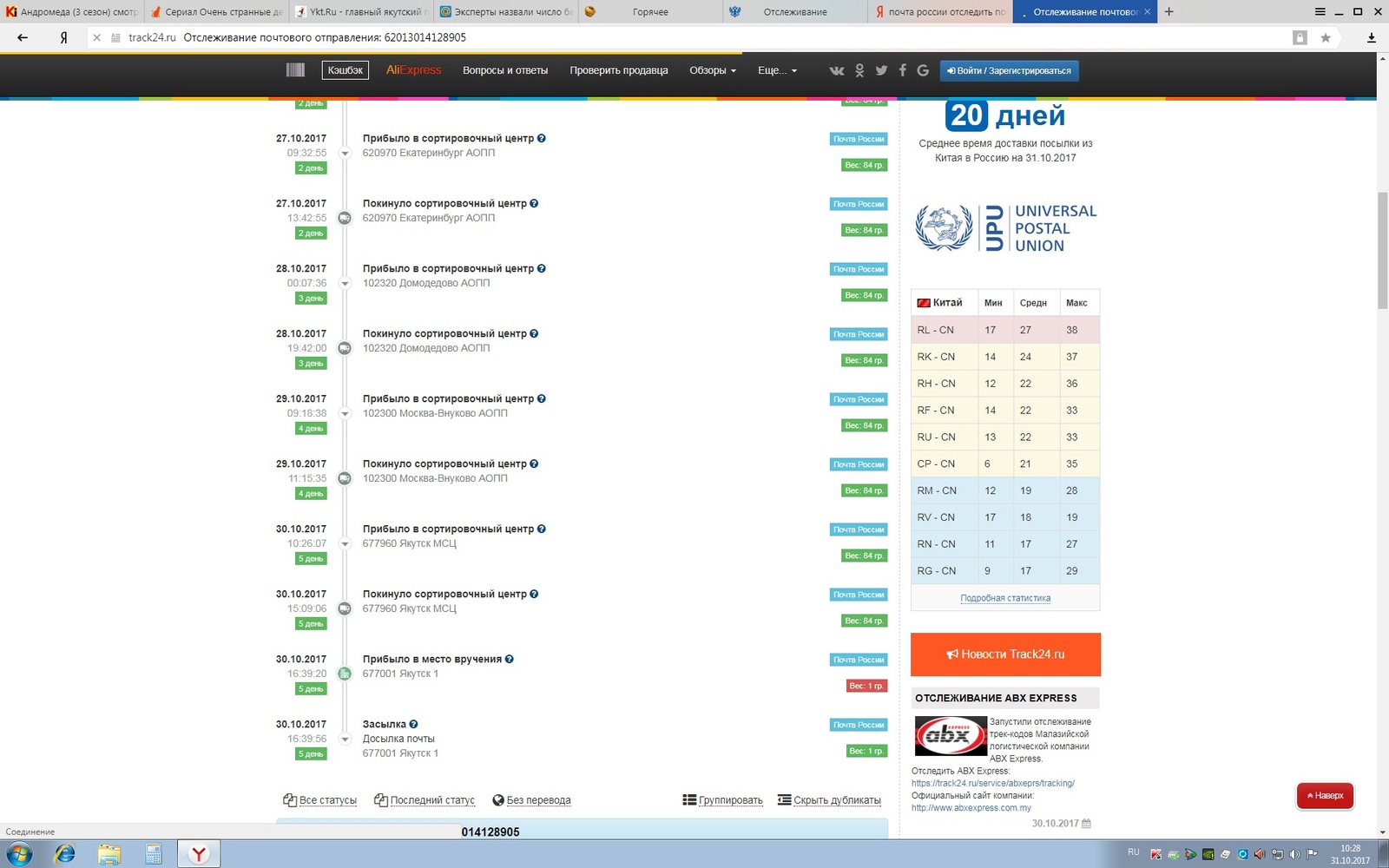Image resolution: width=1389 pixels, height=868 pixels.
Task: Toggle 'Группировать' option
Action: 722,800
